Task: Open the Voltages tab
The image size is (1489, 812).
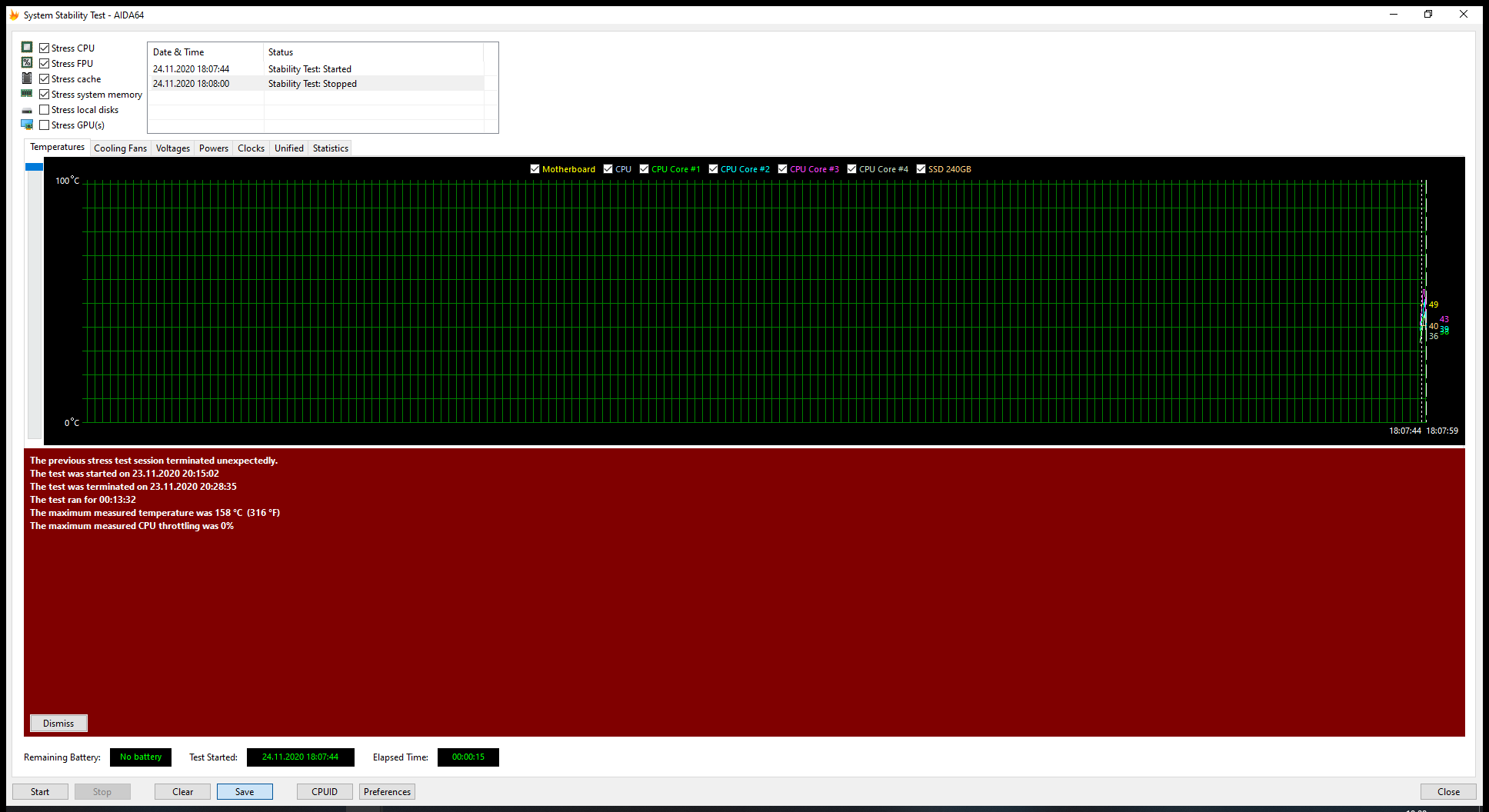Action: pyautogui.click(x=173, y=148)
